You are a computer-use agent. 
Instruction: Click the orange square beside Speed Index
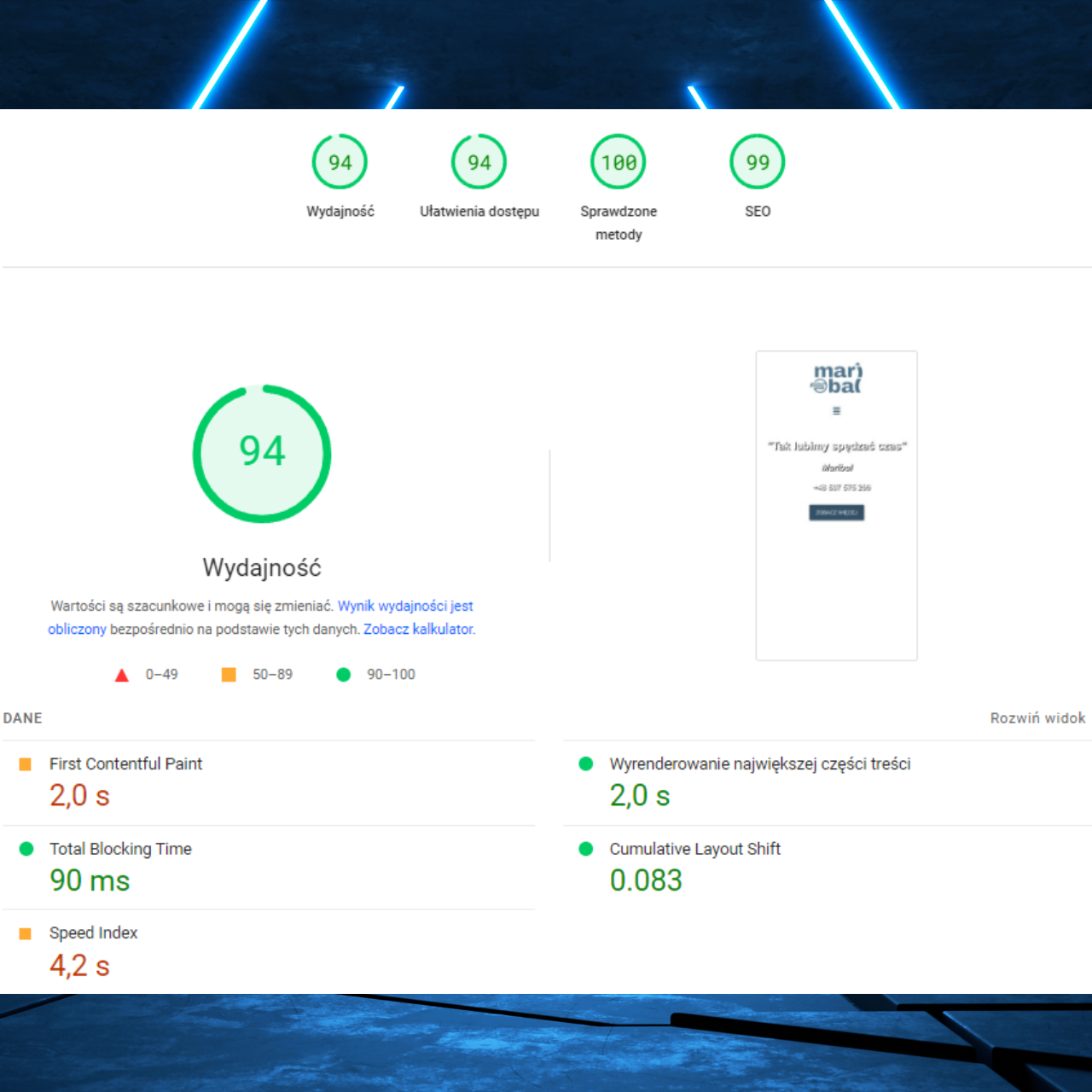coord(26,932)
